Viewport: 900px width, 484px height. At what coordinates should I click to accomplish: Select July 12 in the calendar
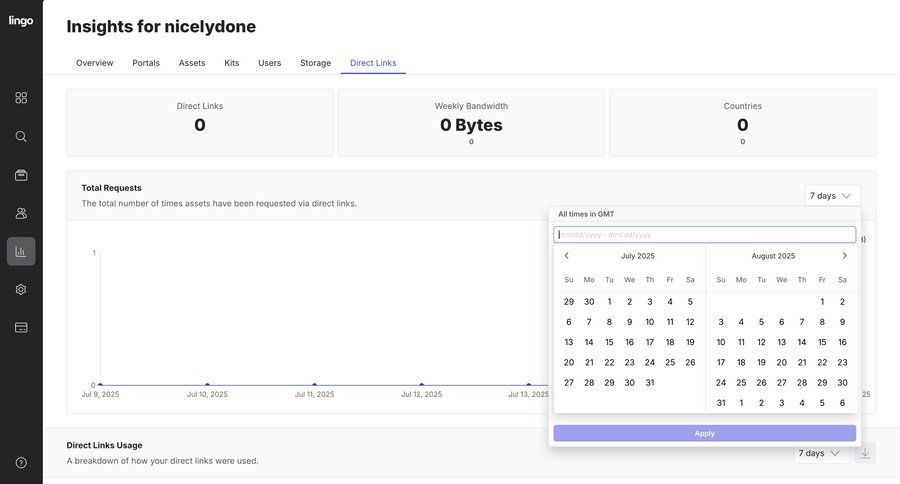pos(690,322)
